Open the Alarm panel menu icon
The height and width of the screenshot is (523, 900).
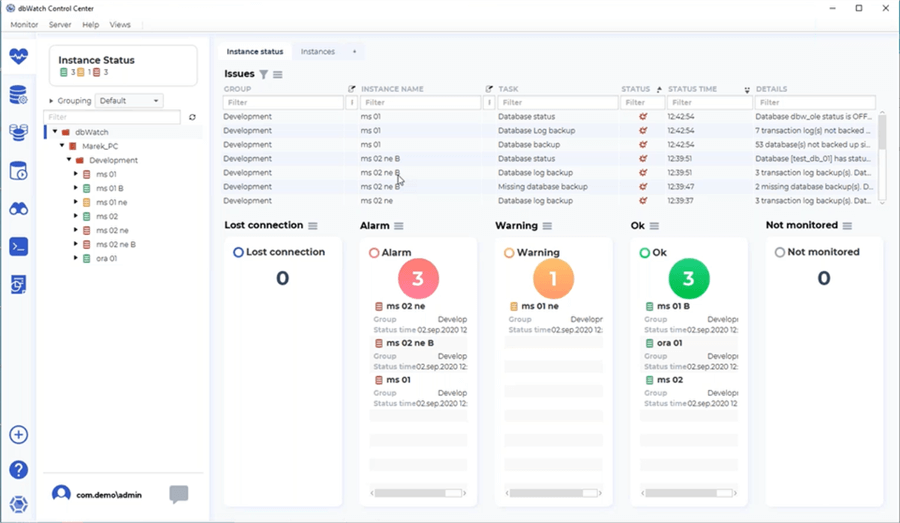[399, 226]
